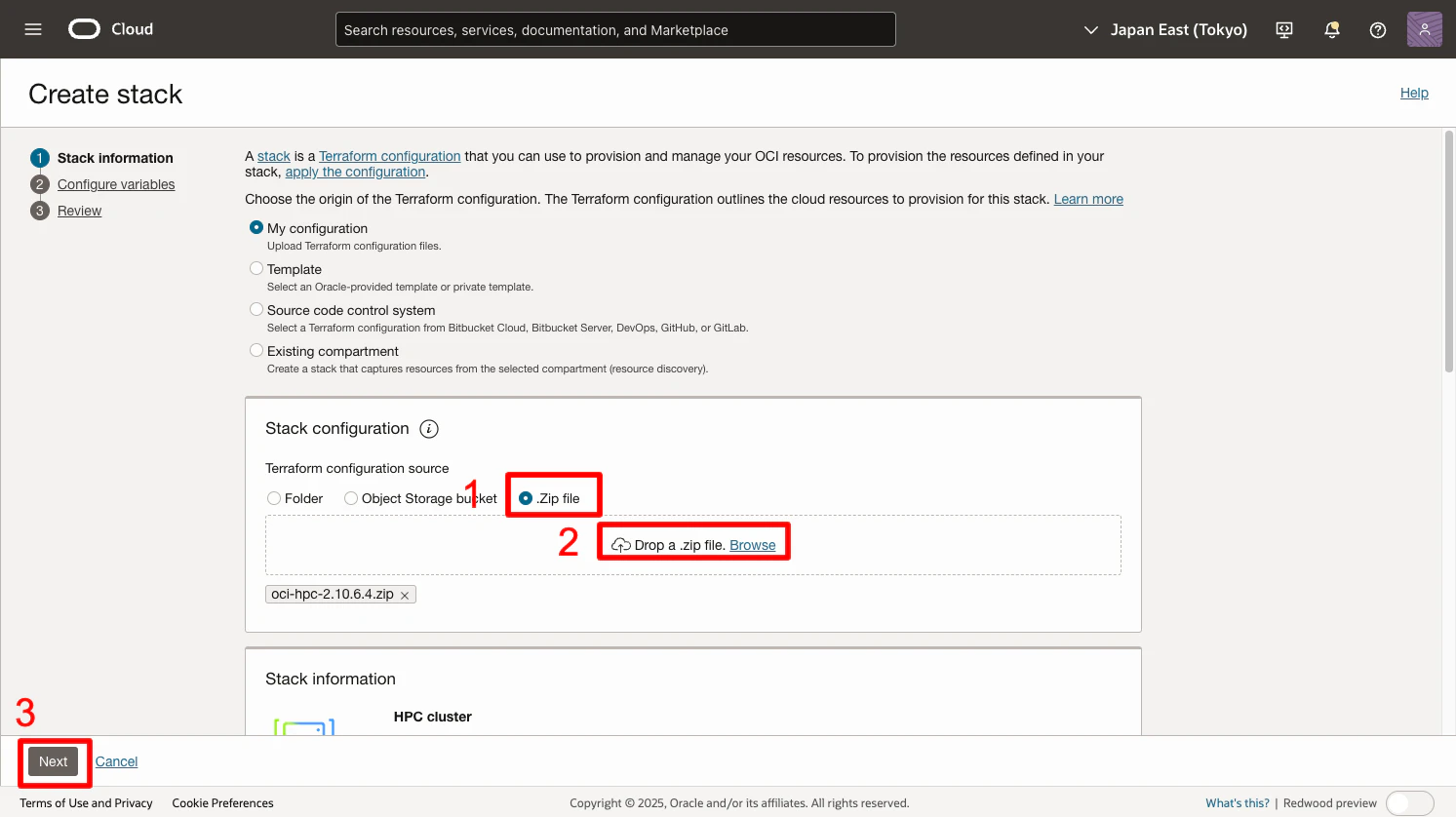Focus the search resources input field
The width and height of the screenshot is (1456, 817).
(615, 29)
